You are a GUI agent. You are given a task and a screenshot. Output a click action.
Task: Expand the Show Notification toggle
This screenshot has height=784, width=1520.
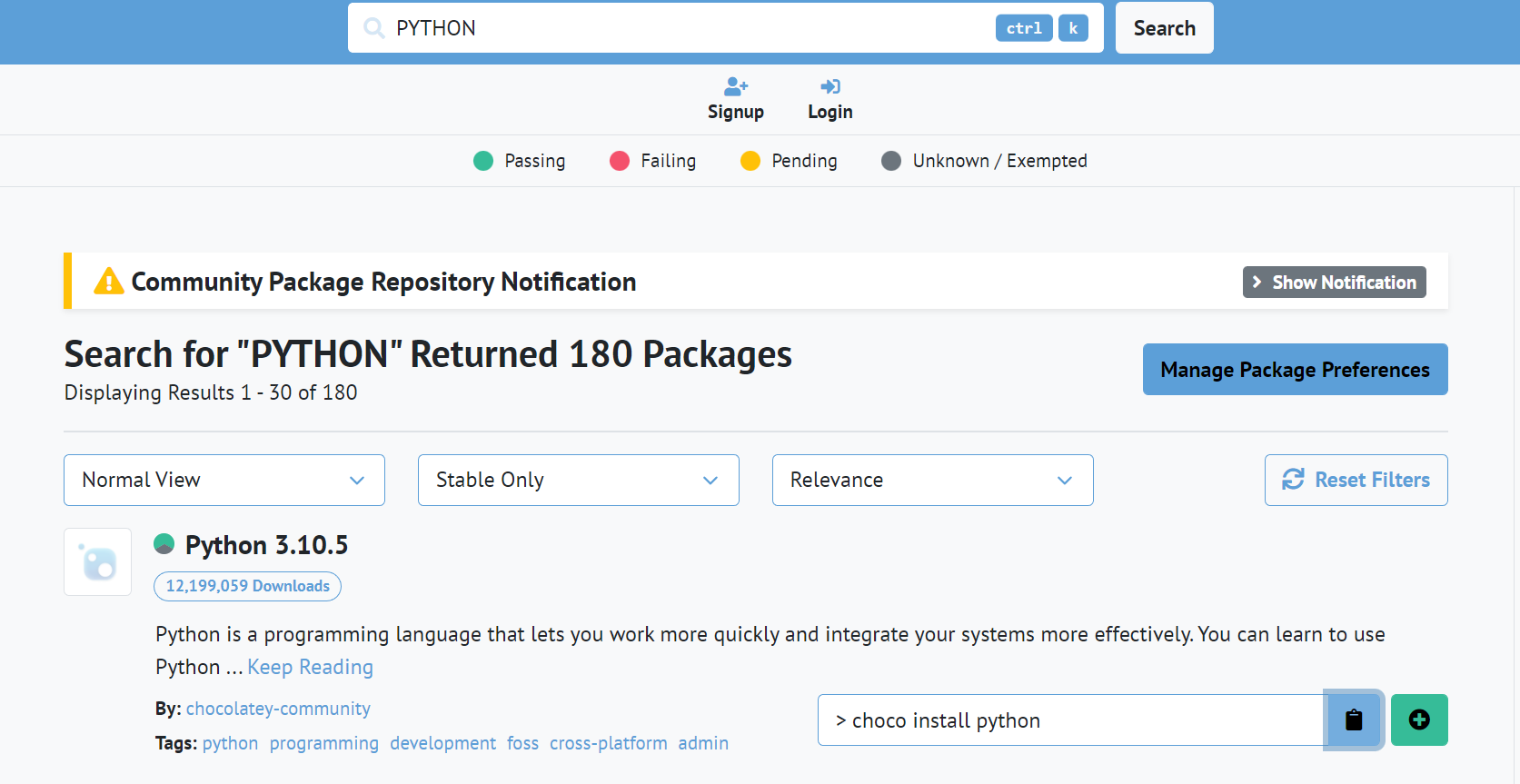tap(1334, 282)
